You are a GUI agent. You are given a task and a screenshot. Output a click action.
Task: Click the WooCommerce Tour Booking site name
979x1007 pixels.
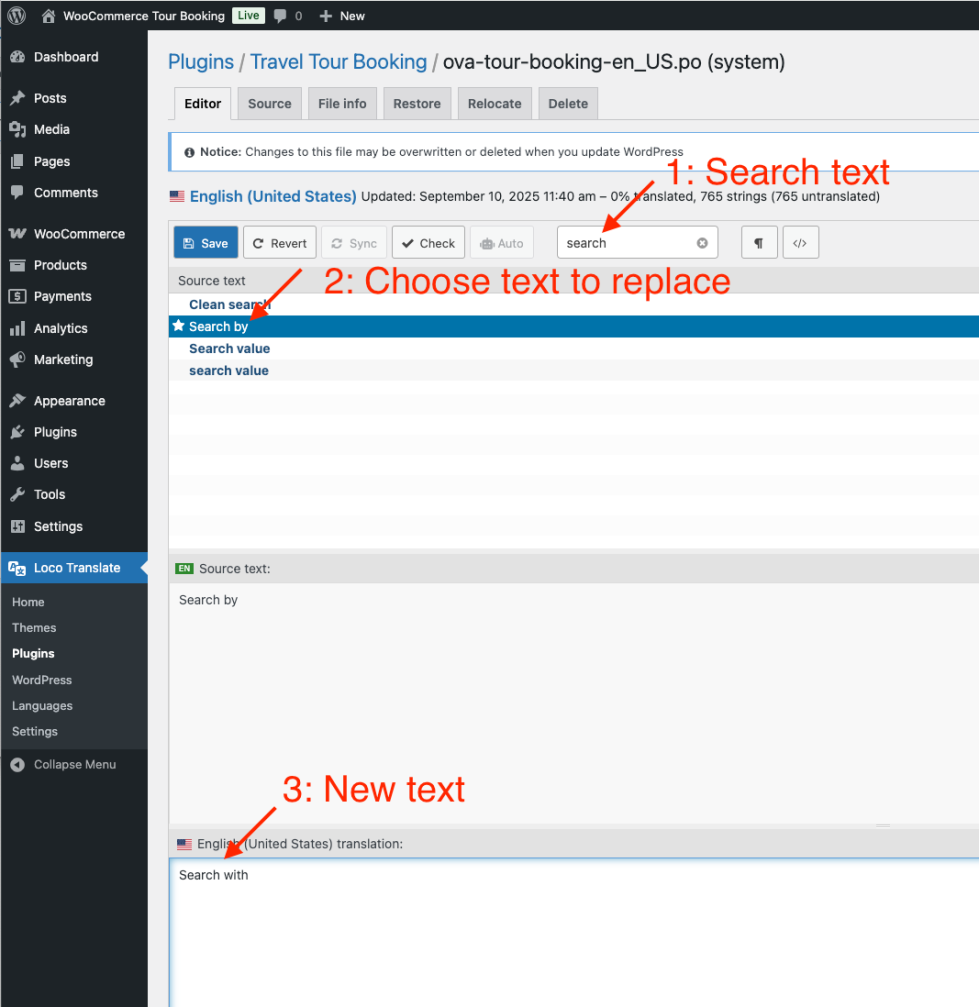[144, 16]
